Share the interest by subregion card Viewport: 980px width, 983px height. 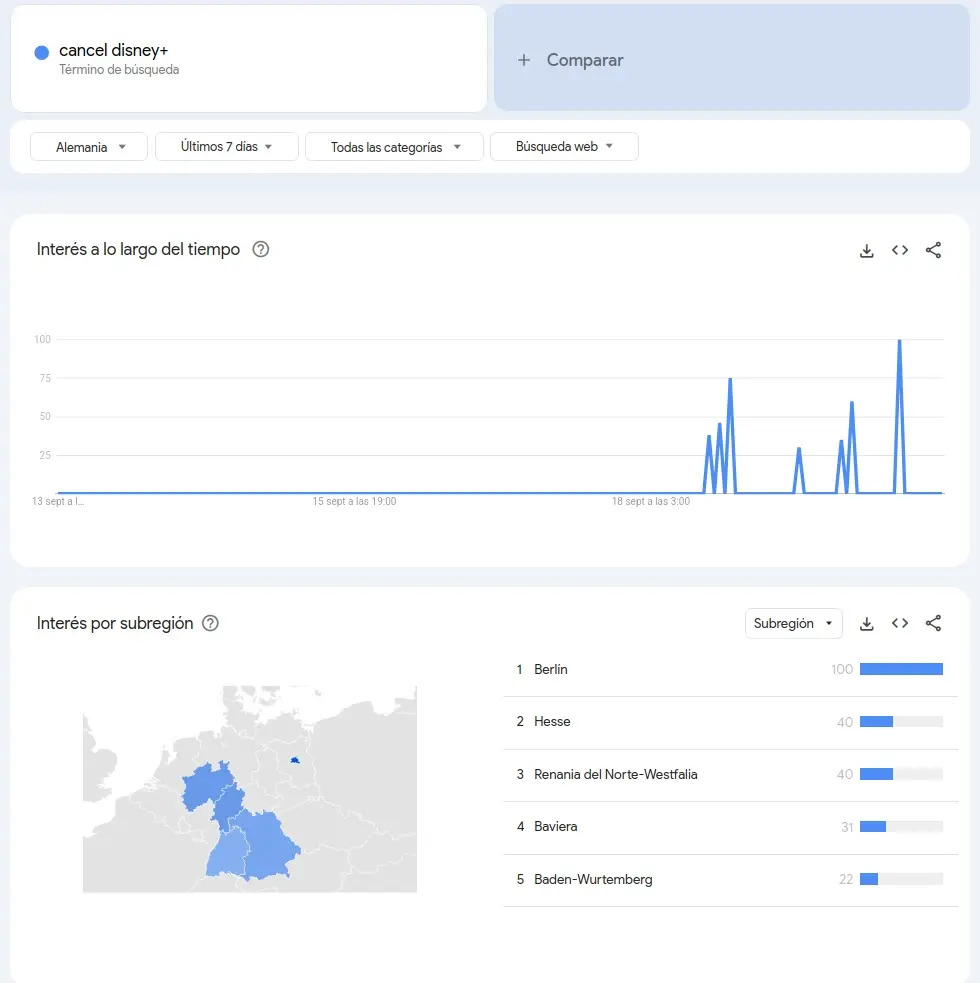pyautogui.click(x=933, y=623)
